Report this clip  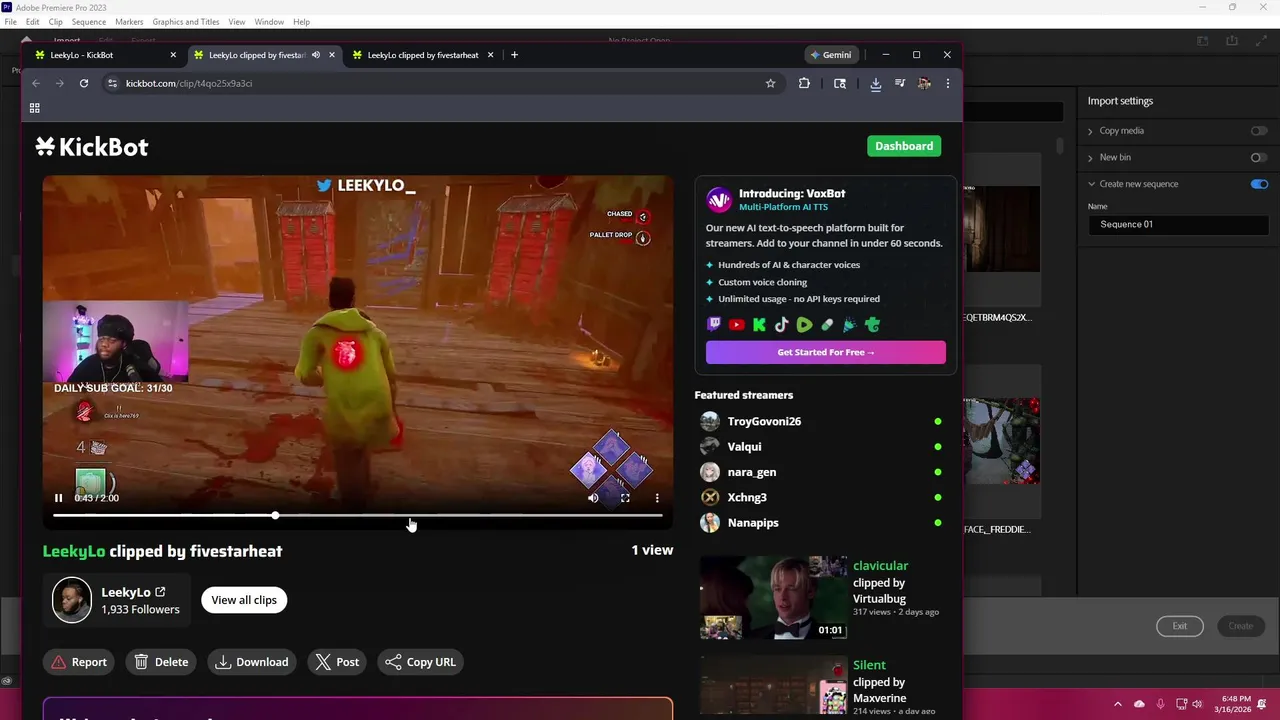coord(79,662)
